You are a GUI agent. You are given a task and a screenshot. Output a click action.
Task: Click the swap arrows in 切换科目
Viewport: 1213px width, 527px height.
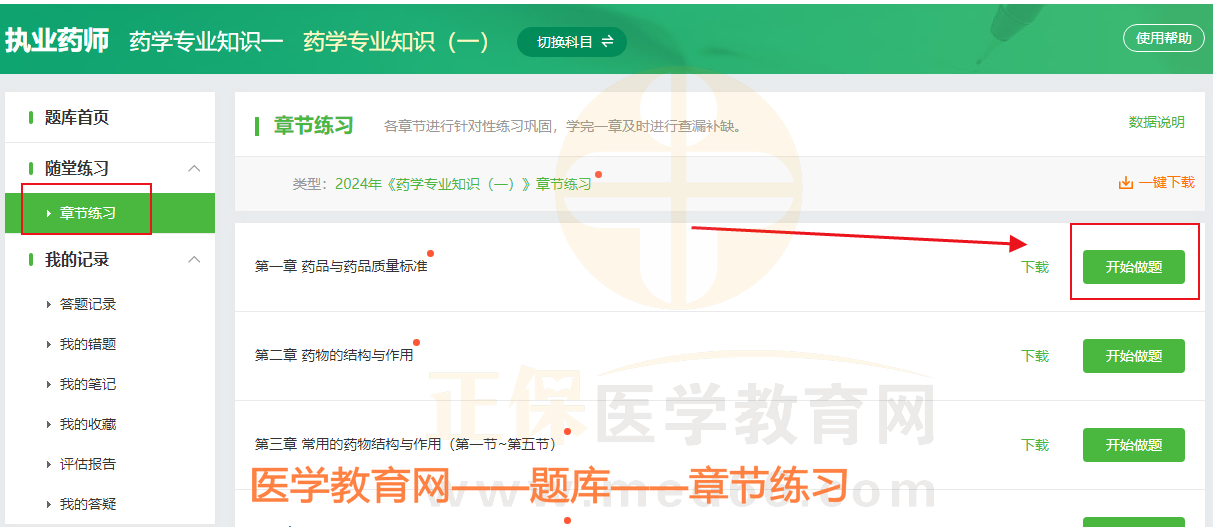[x=607, y=41]
